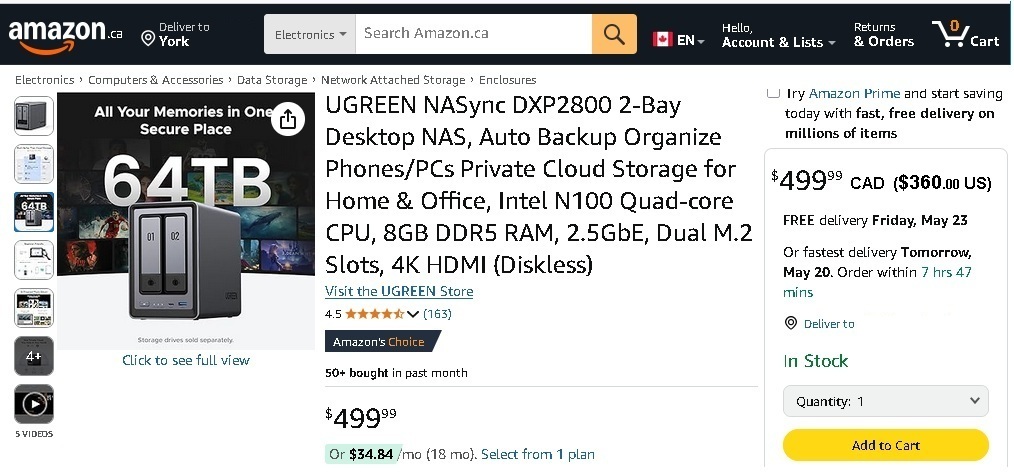Click the Deliver to York location pin
This screenshot has width=1014, height=475.
(x=148, y=39)
